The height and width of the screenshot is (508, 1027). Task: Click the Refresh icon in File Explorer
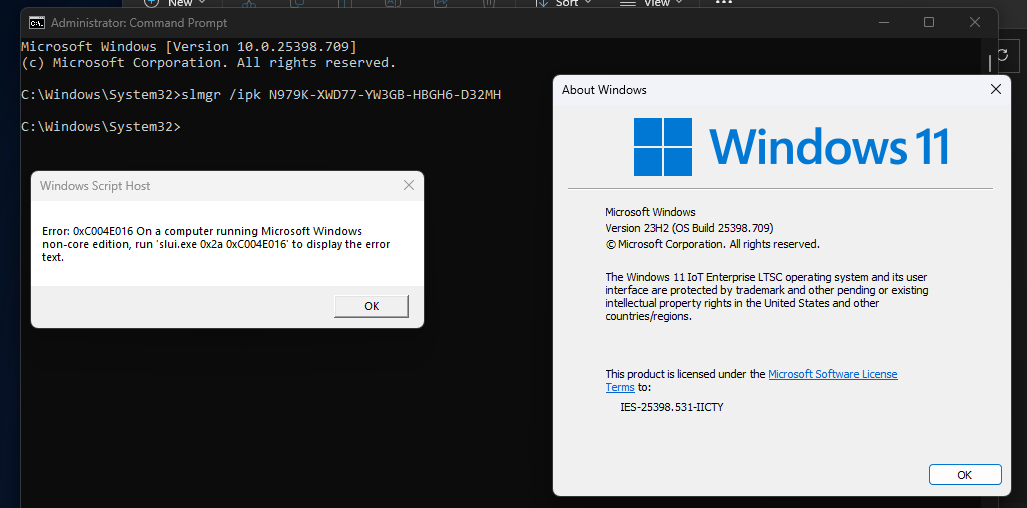pyautogui.click(x=1001, y=54)
